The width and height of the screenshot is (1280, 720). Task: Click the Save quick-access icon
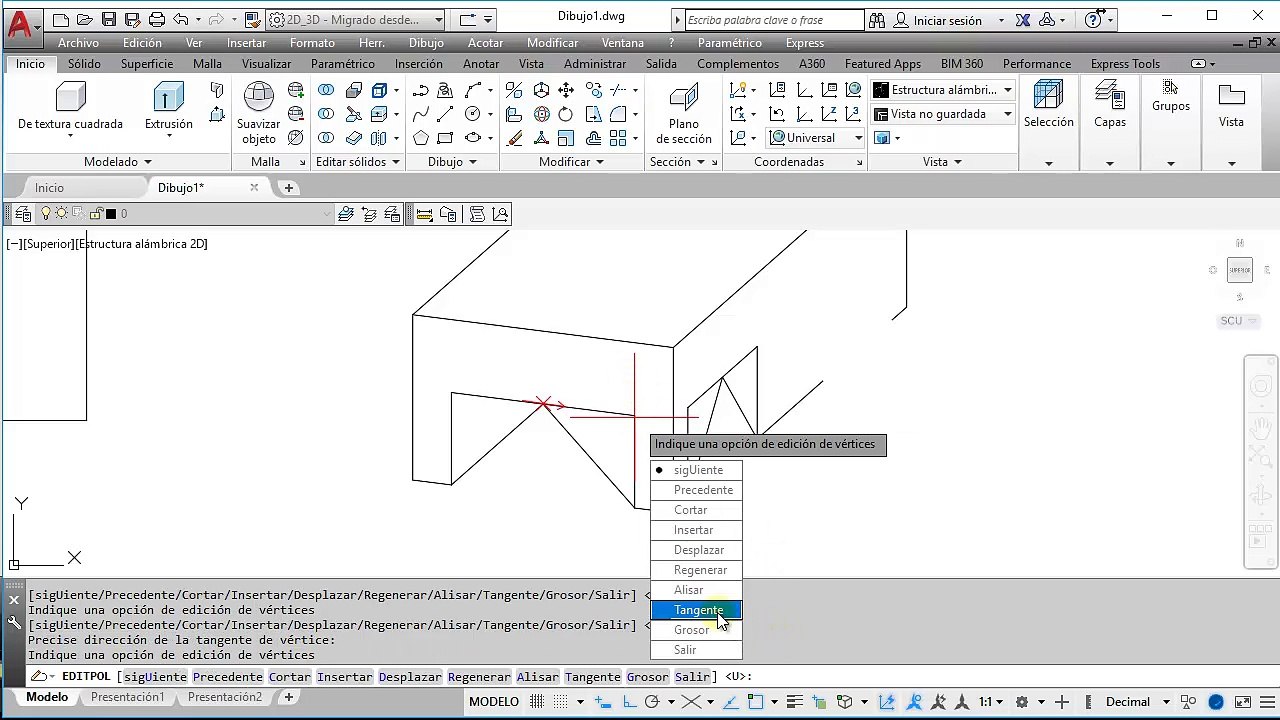point(109,20)
